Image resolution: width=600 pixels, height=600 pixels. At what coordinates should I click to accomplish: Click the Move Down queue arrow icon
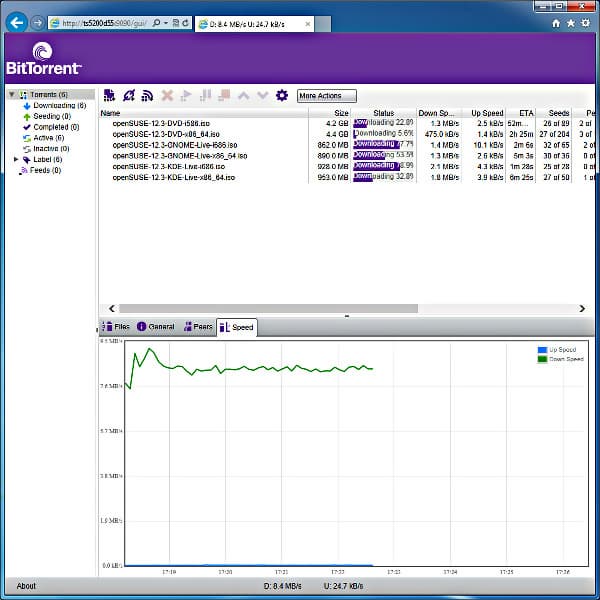tap(262, 95)
